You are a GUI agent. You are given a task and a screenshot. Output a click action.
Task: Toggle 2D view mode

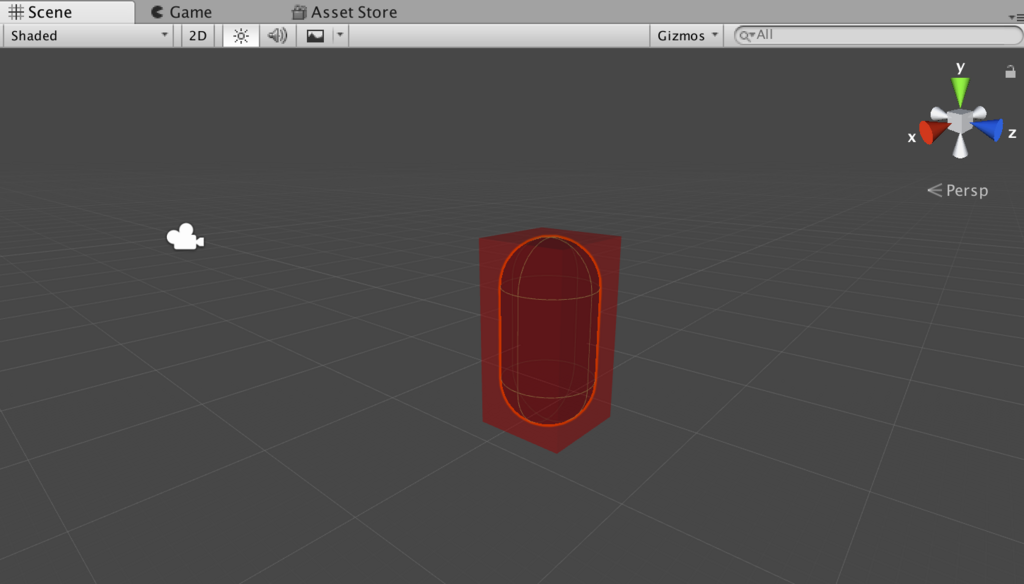pyautogui.click(x=198, y=35)
